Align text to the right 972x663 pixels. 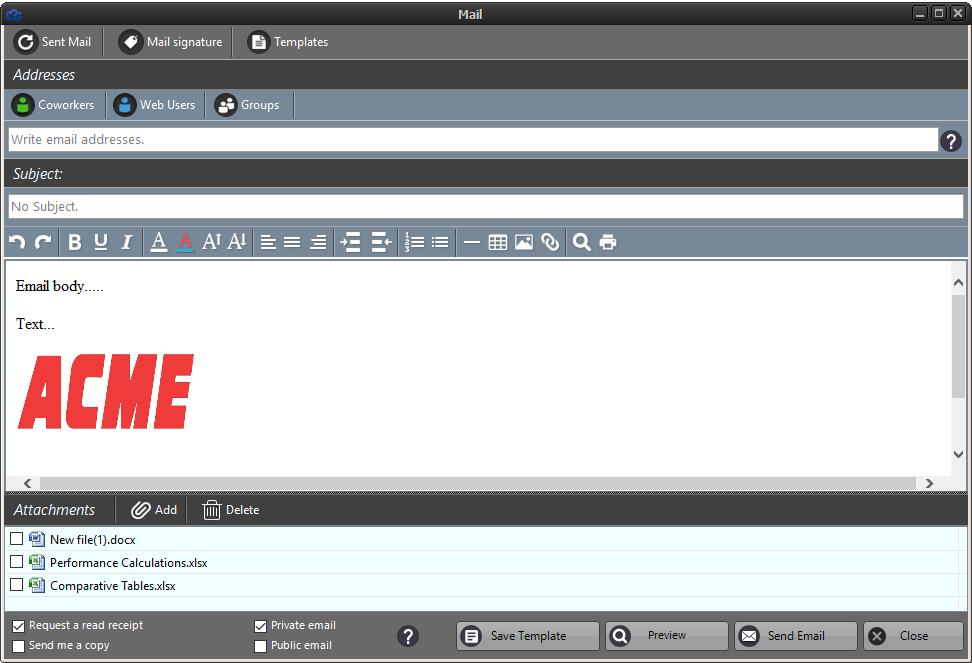(318, 242)
